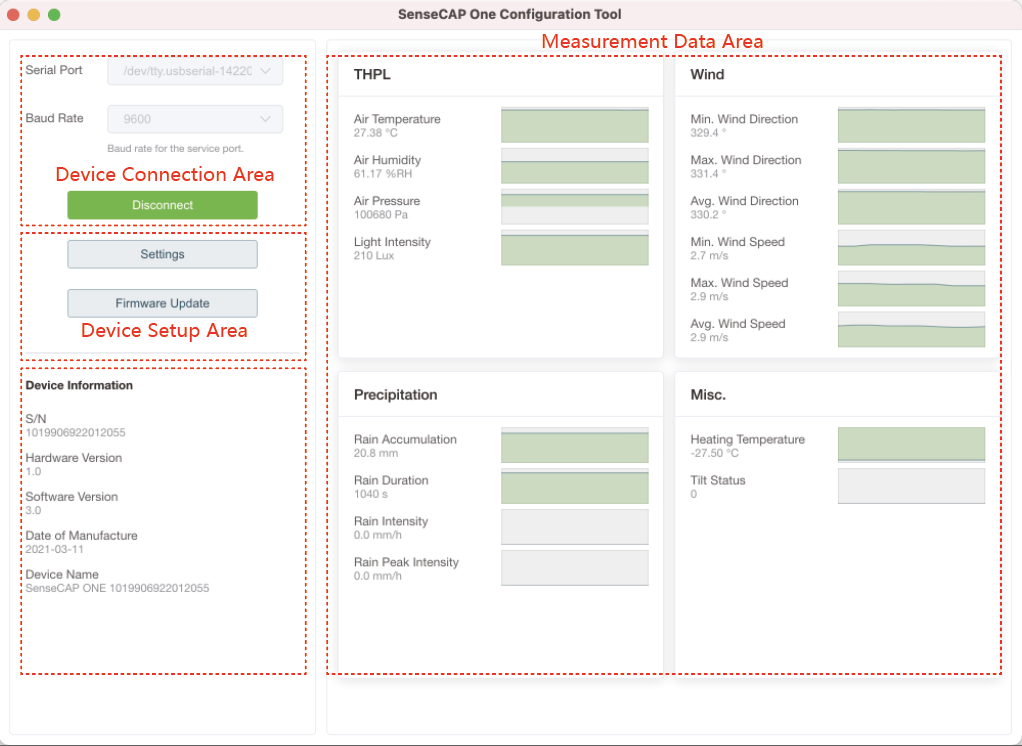Click the SenseCAP One Configuration Tool title
Viewport: 1022px width, 746px height.
point(510,14)
